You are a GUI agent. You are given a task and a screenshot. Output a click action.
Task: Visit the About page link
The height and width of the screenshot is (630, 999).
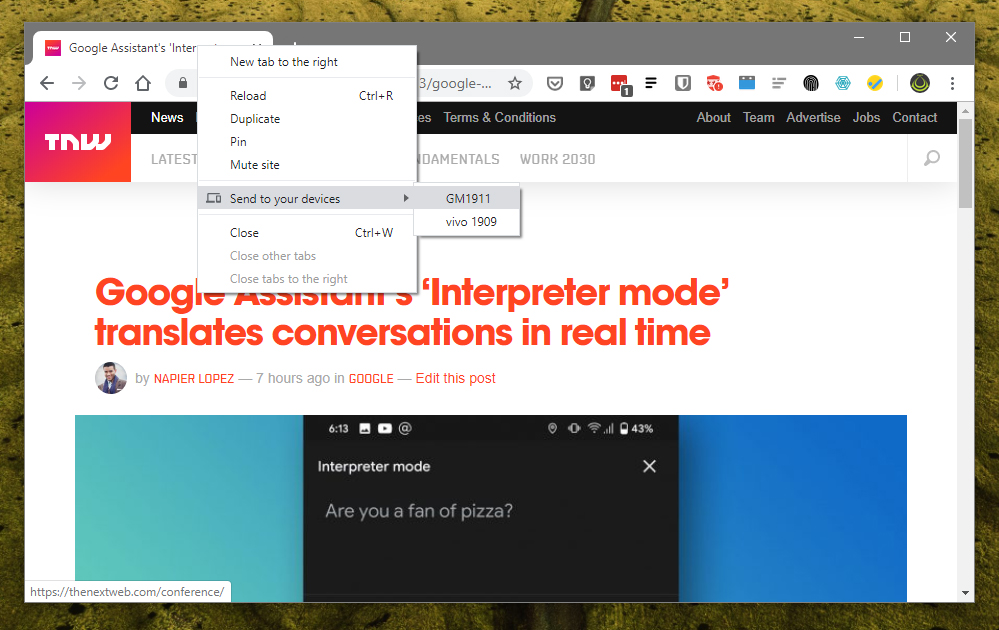714,117
